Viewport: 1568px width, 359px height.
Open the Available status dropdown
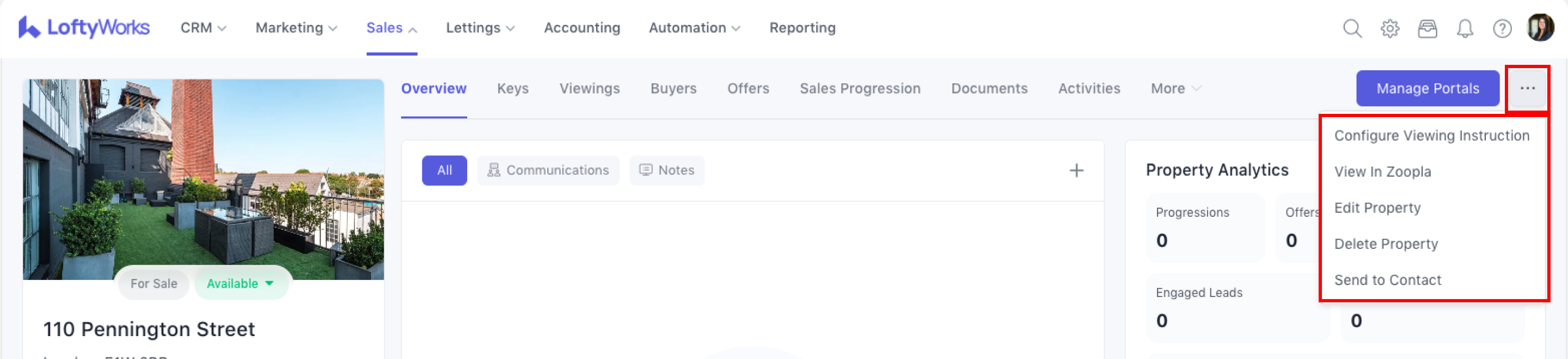pos(241,283)
